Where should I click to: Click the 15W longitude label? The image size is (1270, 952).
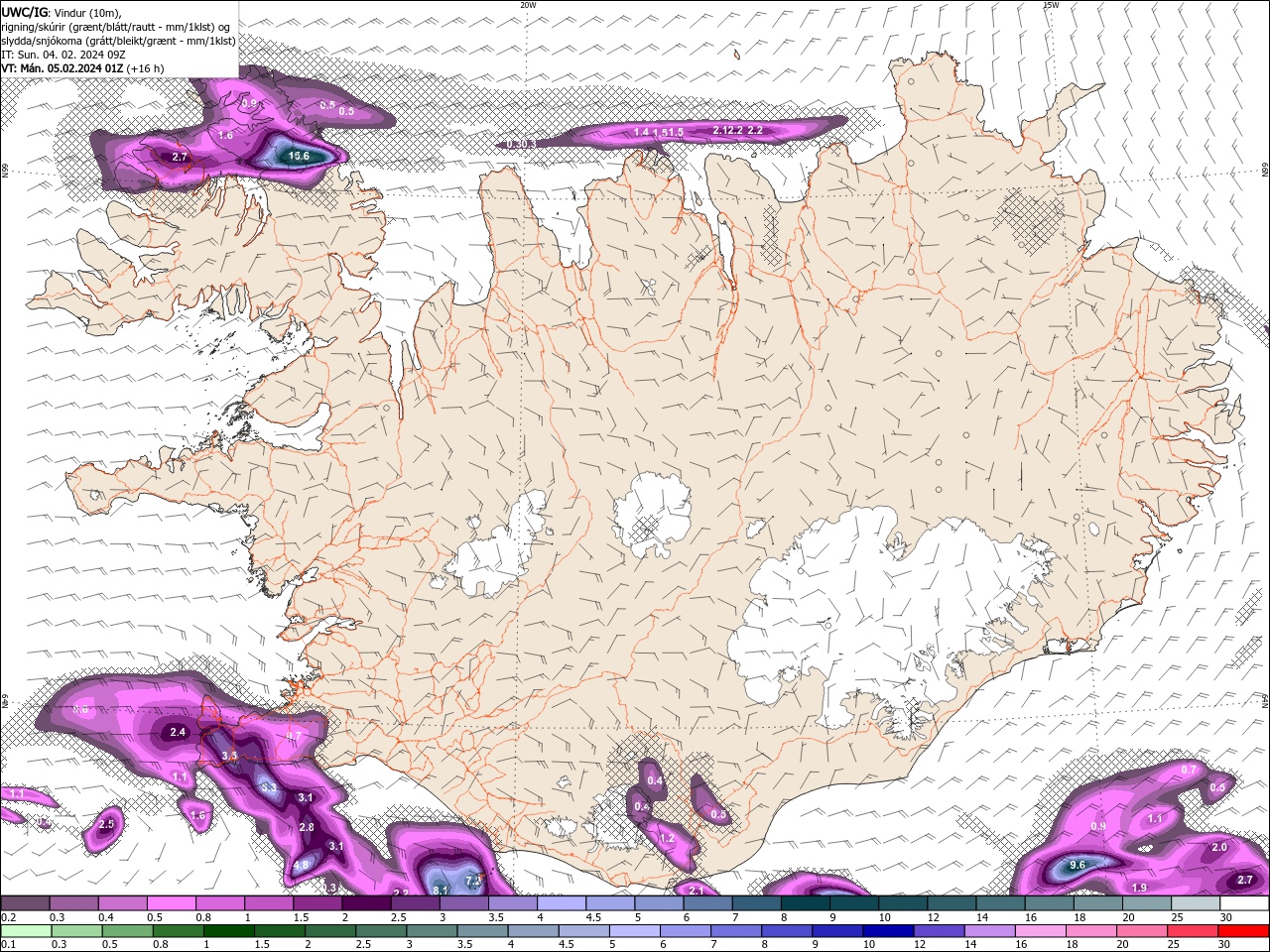(x=1052, y=5)
